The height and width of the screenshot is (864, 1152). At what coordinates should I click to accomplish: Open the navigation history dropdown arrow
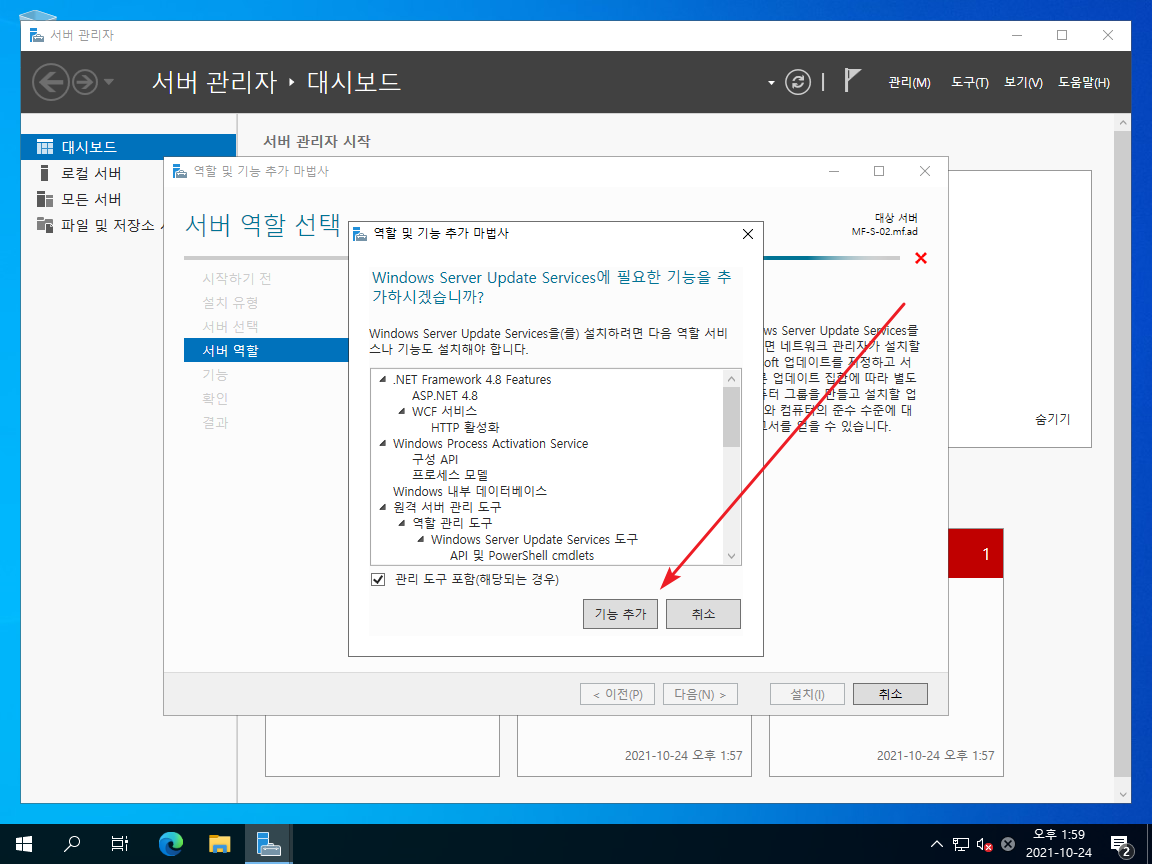[x=109, y=82]
